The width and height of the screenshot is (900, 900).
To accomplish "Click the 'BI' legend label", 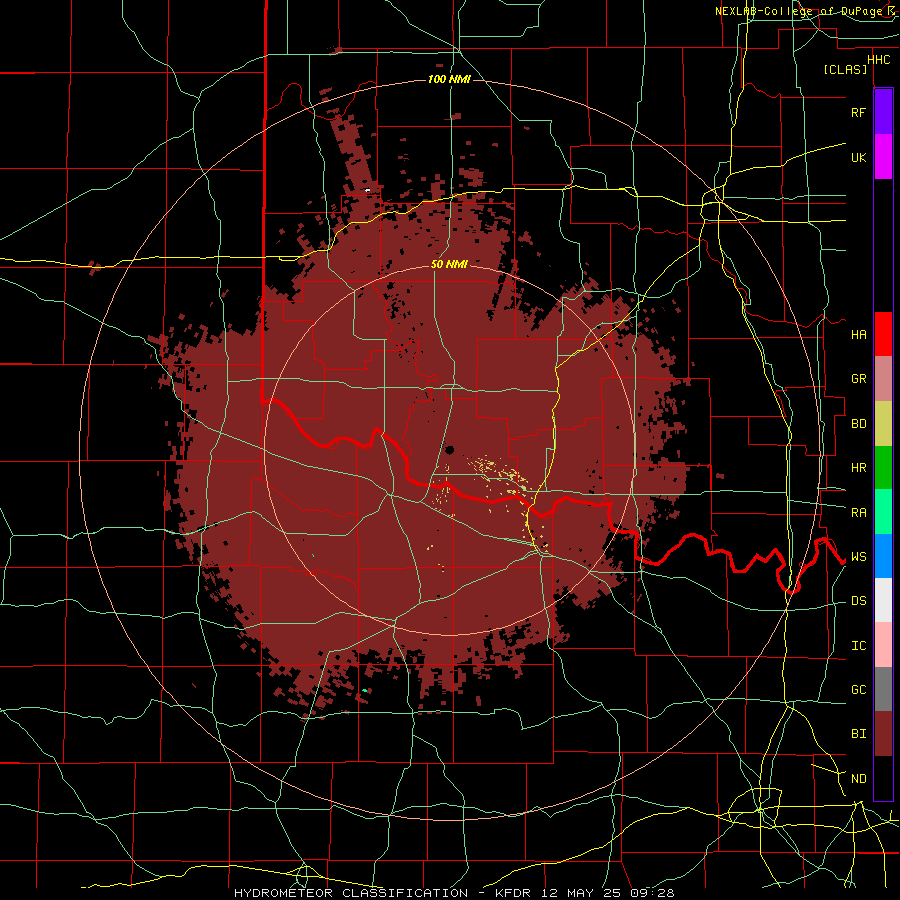I will click(x=858, y=734).
